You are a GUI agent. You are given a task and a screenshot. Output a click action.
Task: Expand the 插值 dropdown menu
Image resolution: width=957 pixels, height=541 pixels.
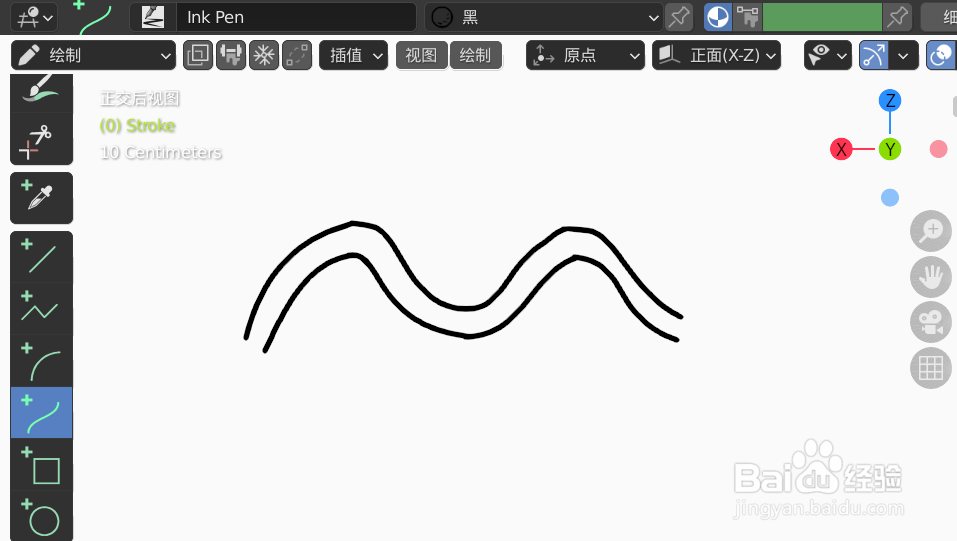click(353, 56)
